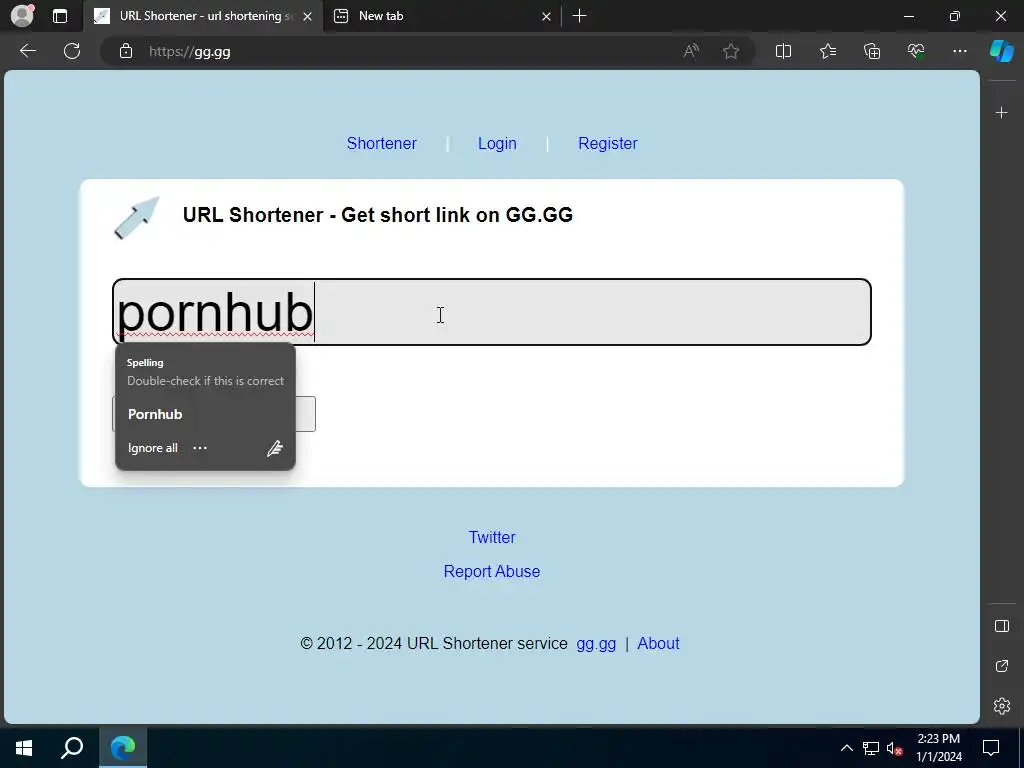Viewport: 1024px width, 768px height.
Task: Open the clock showing 2:23 PM
Action: [x=938, y=748]
